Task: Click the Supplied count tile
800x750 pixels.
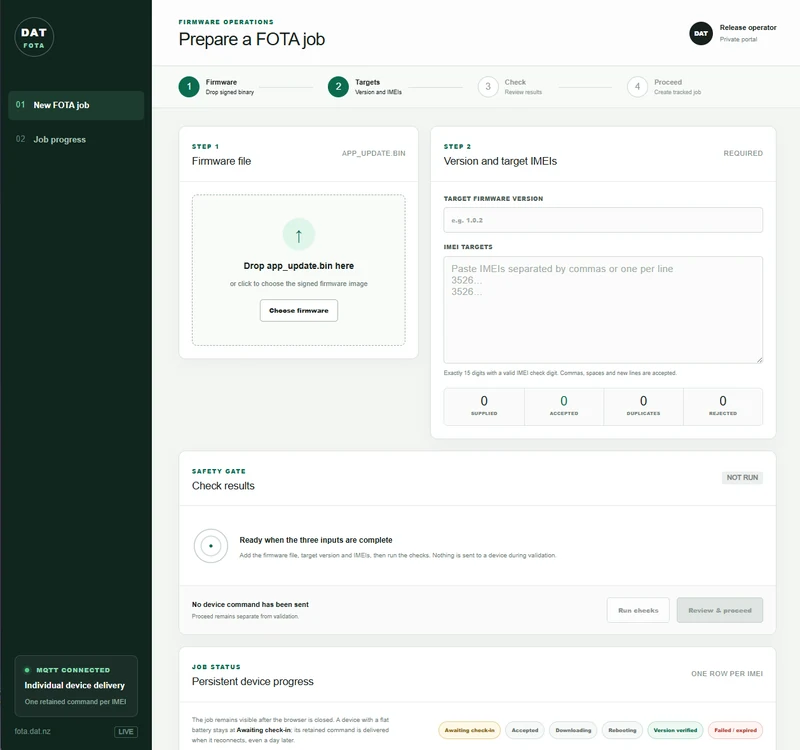Action: [484, 407]
